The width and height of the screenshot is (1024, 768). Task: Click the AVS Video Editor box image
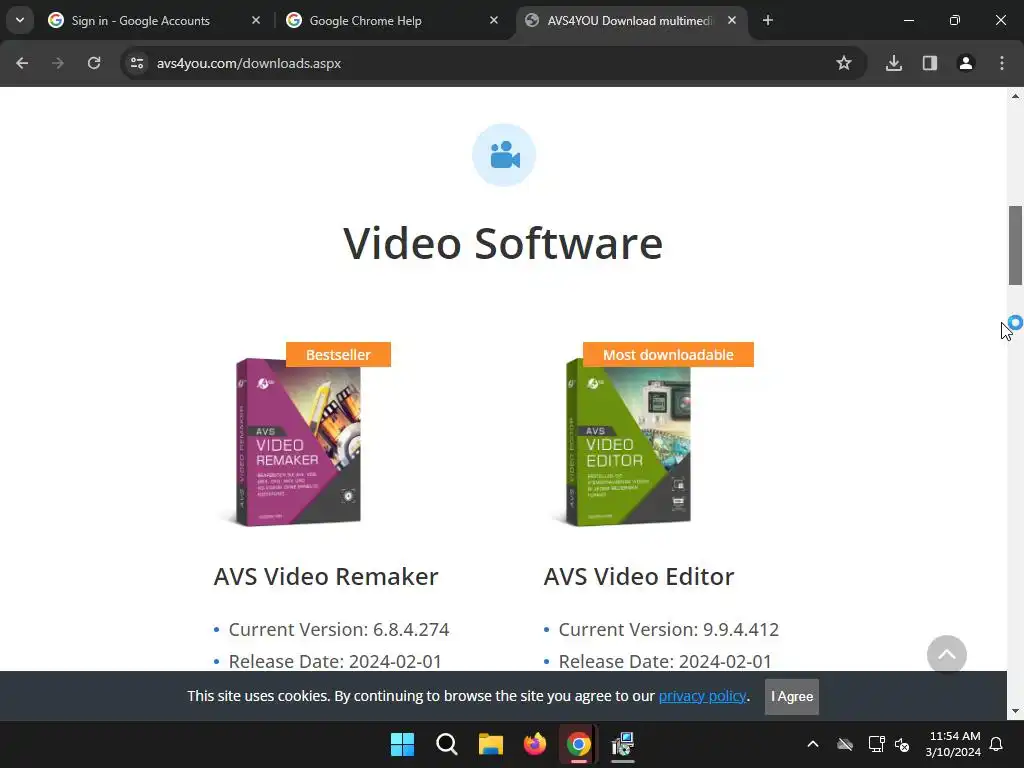(x=627, y=441)
